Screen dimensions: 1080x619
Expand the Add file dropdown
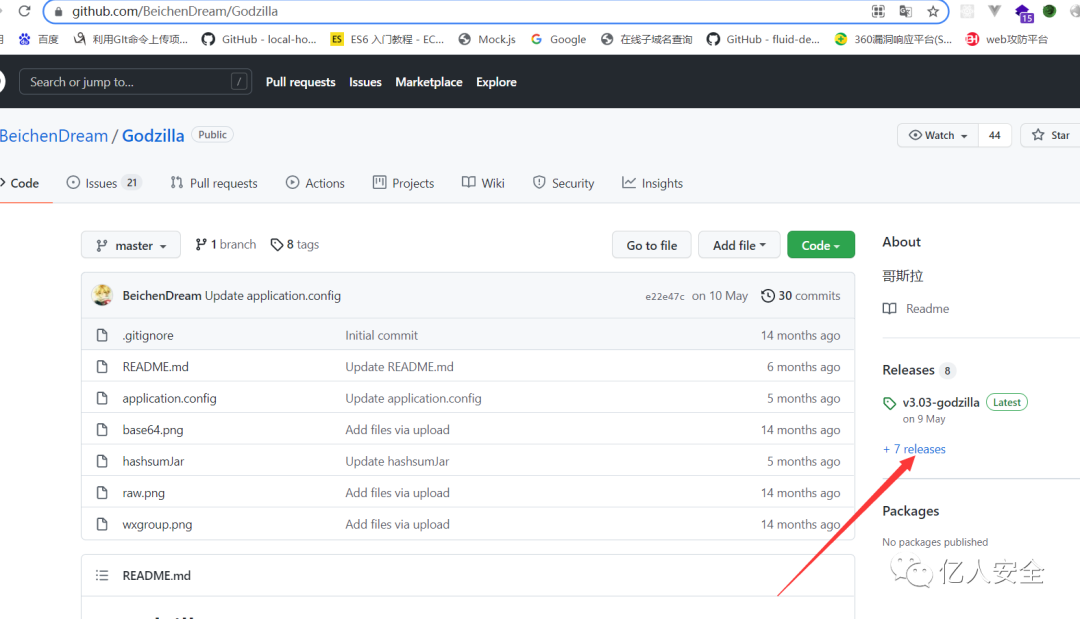(739, 245)
